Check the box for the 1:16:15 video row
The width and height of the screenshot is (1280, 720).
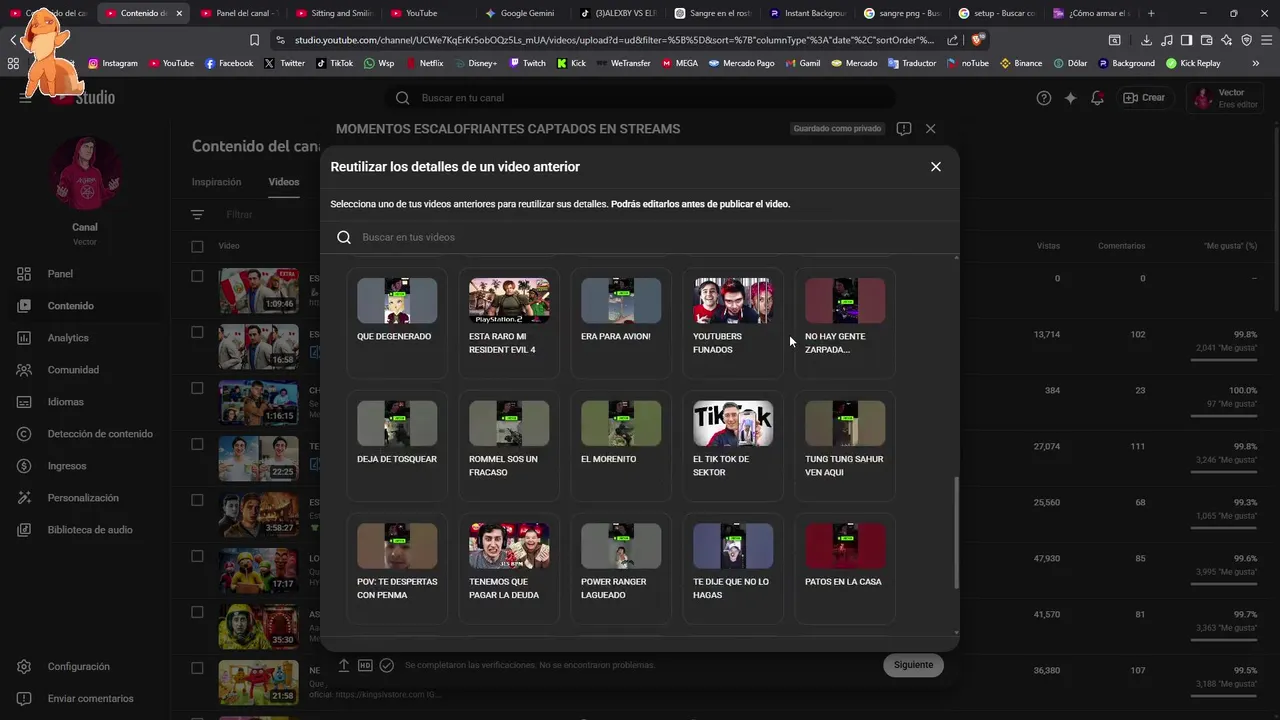pyautogui.click(x=197, y=388)
